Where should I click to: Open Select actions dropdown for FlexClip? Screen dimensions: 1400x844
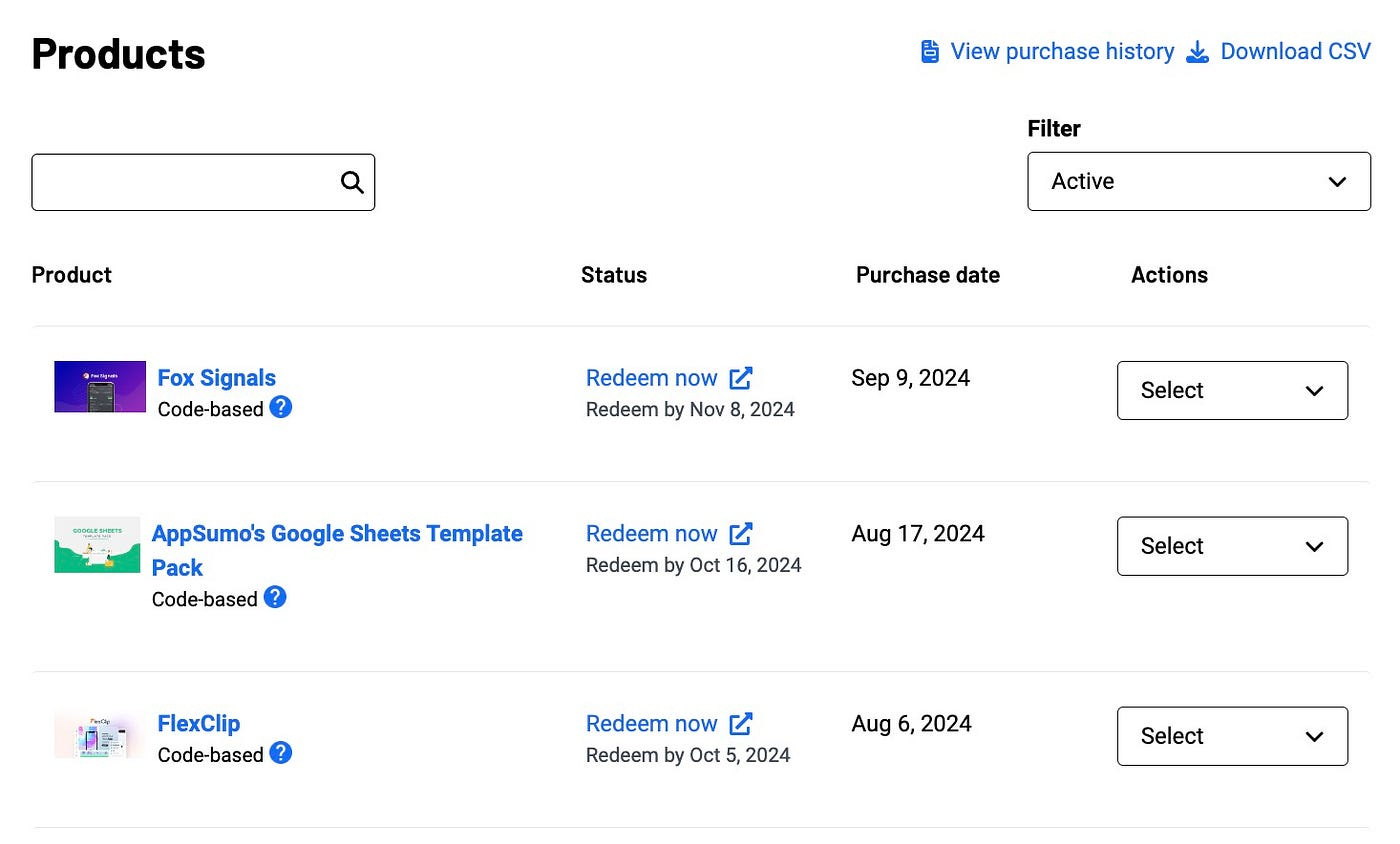coord(1232,736)
